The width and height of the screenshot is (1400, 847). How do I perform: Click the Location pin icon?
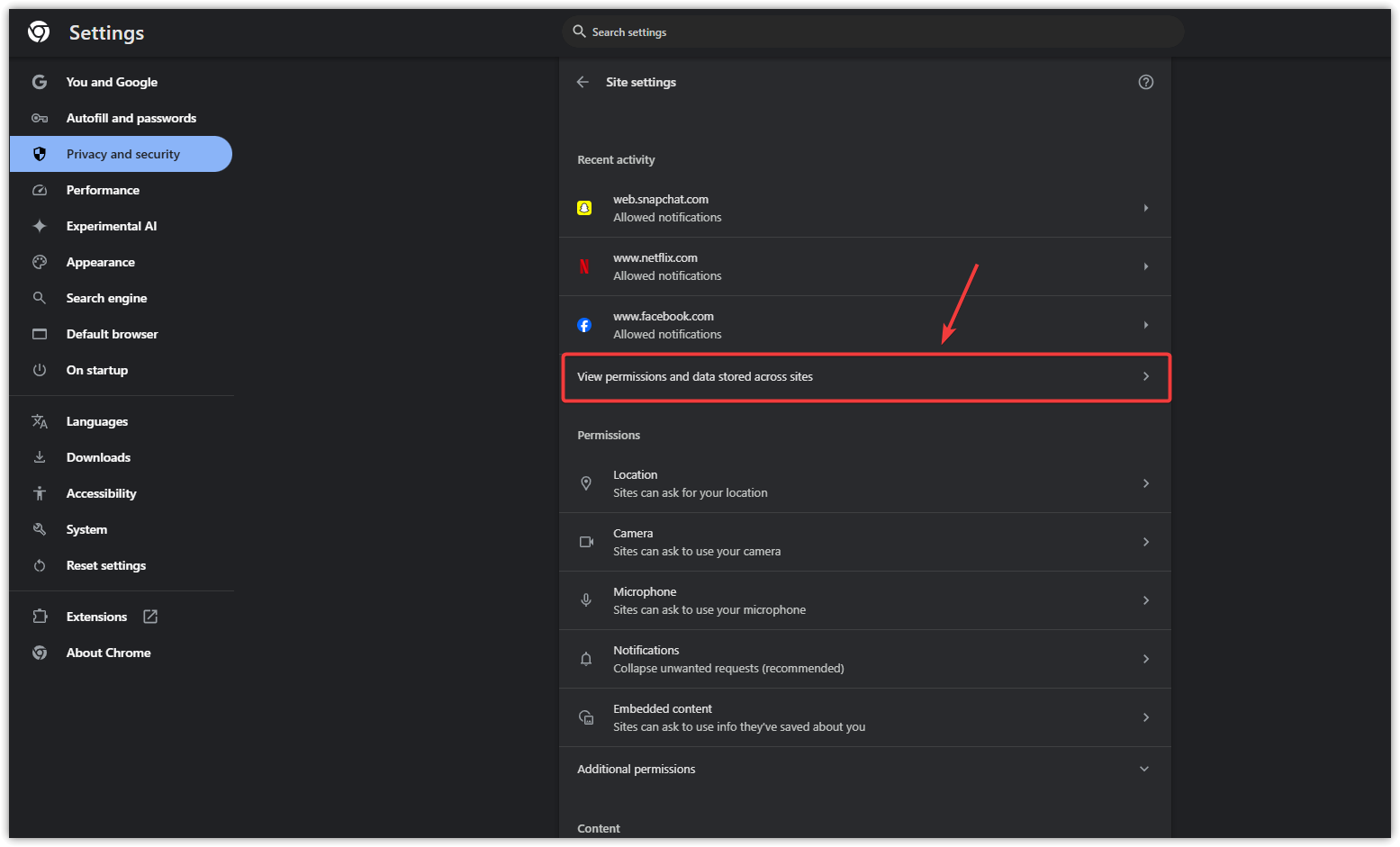coord(586,483)
